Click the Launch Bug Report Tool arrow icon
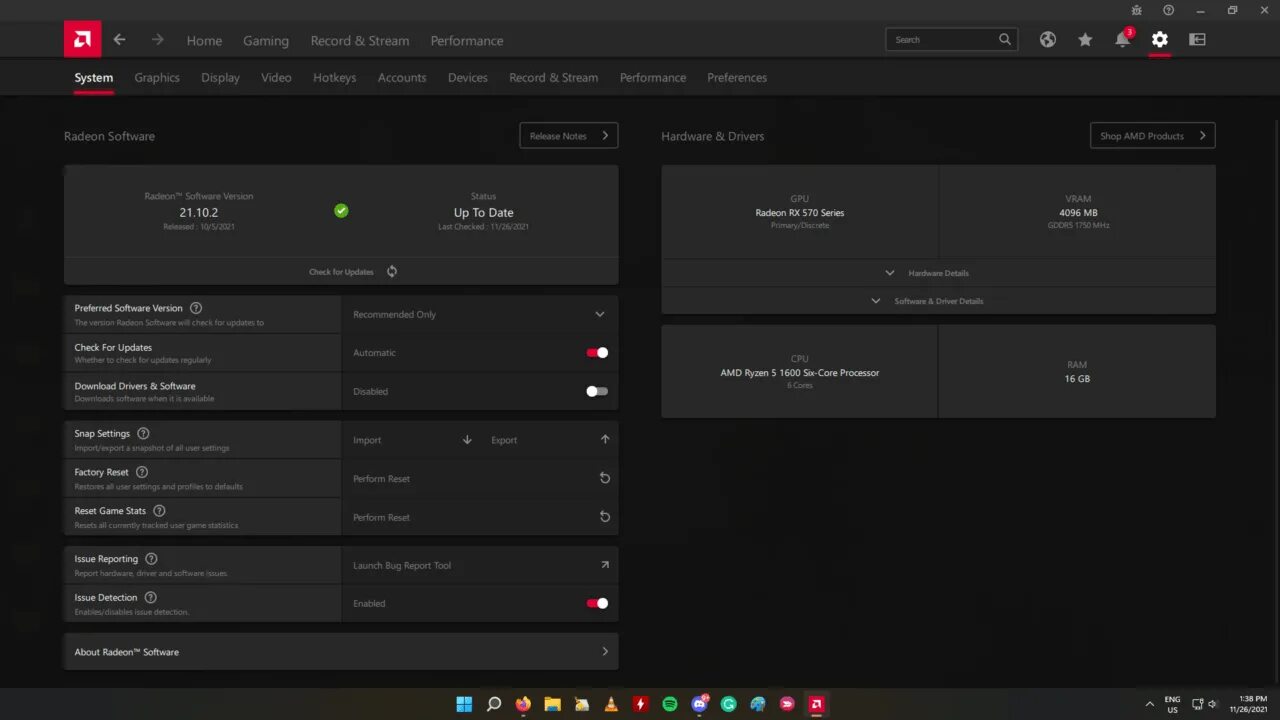This screenshot has height=720, width=1280. (605, 565)
